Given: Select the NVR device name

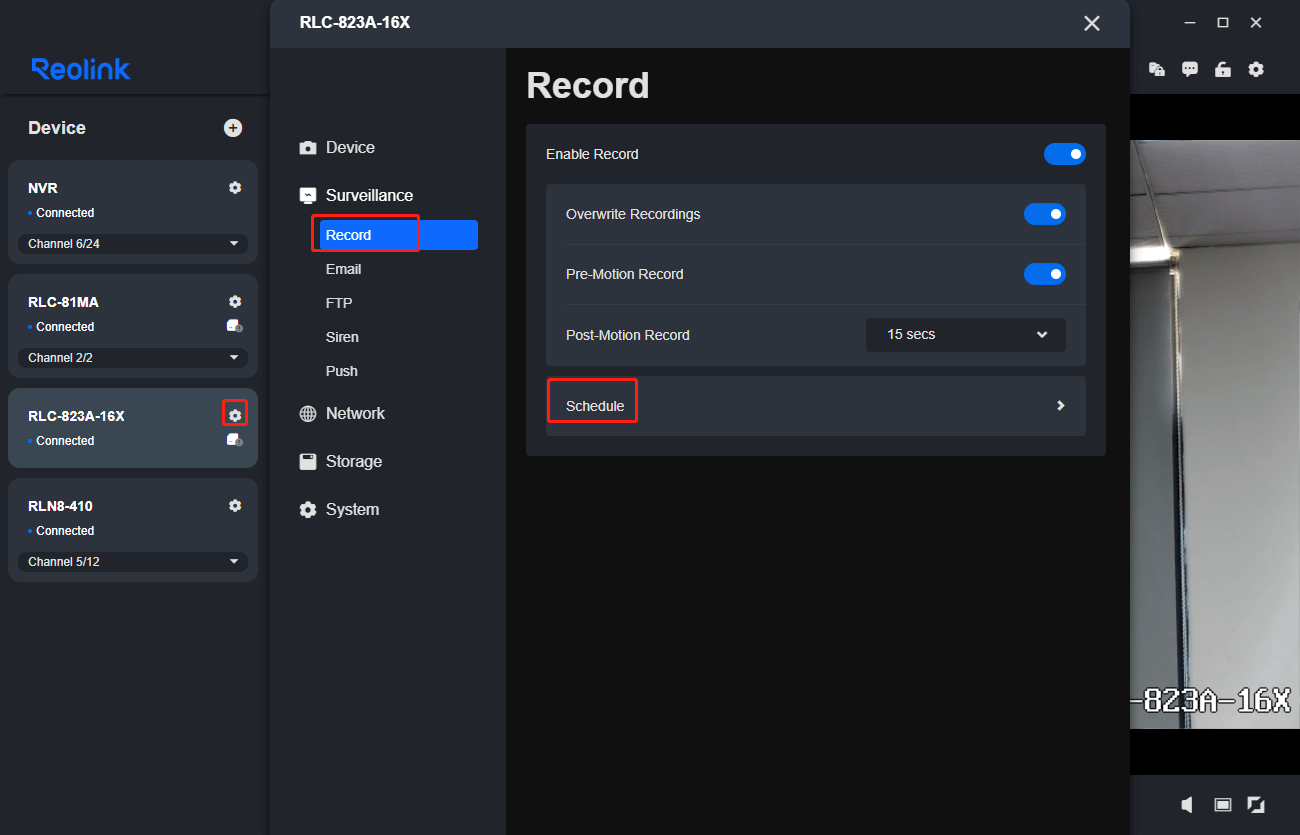Looking at the screenshot, I should coord(43,188).
